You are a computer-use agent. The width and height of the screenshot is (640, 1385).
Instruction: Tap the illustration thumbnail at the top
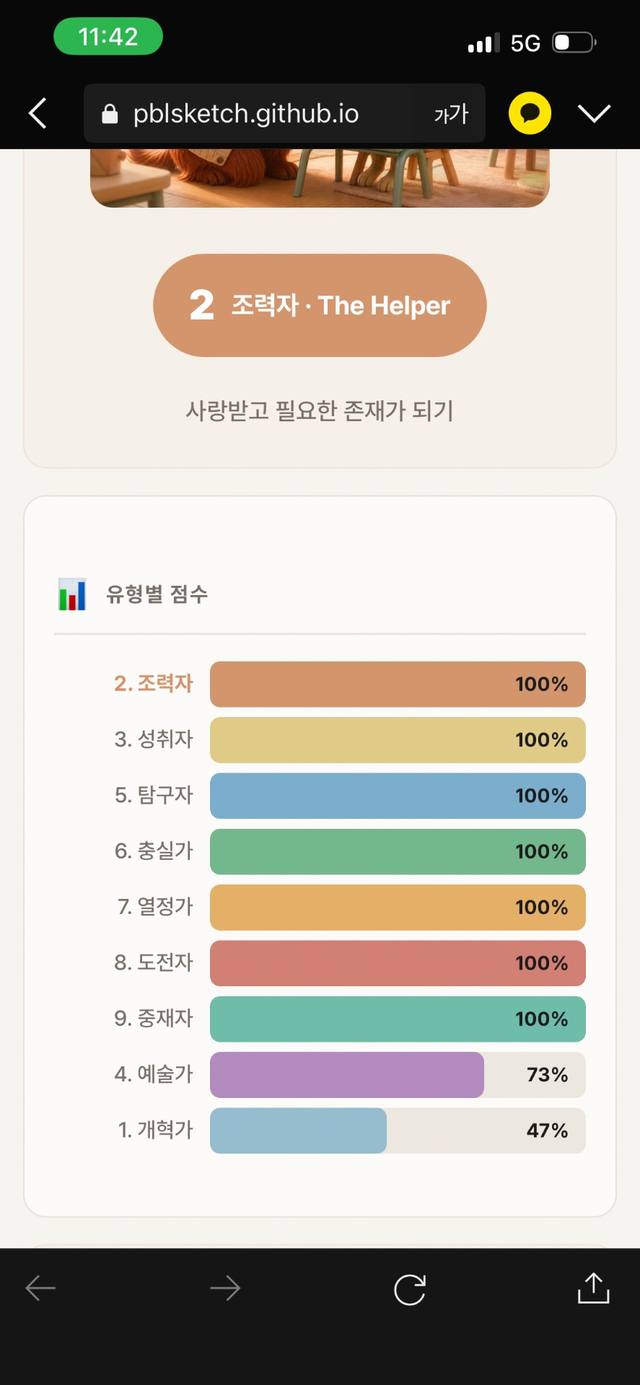[x=320, y=178]
